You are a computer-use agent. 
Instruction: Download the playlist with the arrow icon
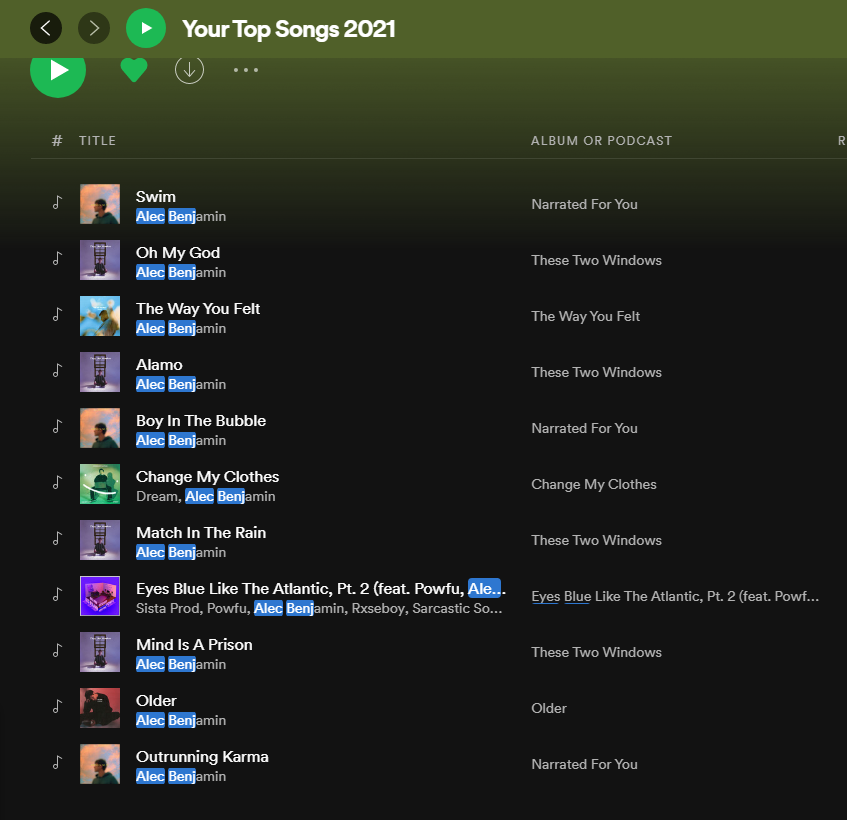[x=189, y=70]
